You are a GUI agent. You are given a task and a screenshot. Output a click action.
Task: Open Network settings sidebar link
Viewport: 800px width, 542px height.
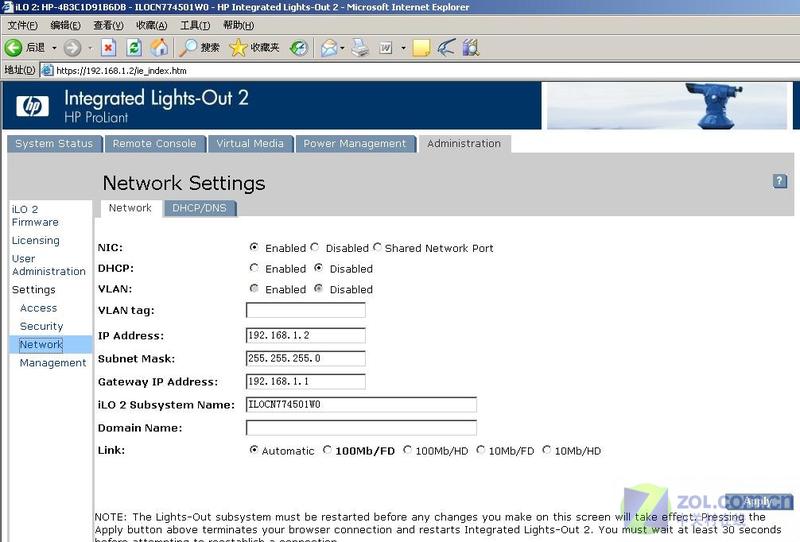pos(41,344)
